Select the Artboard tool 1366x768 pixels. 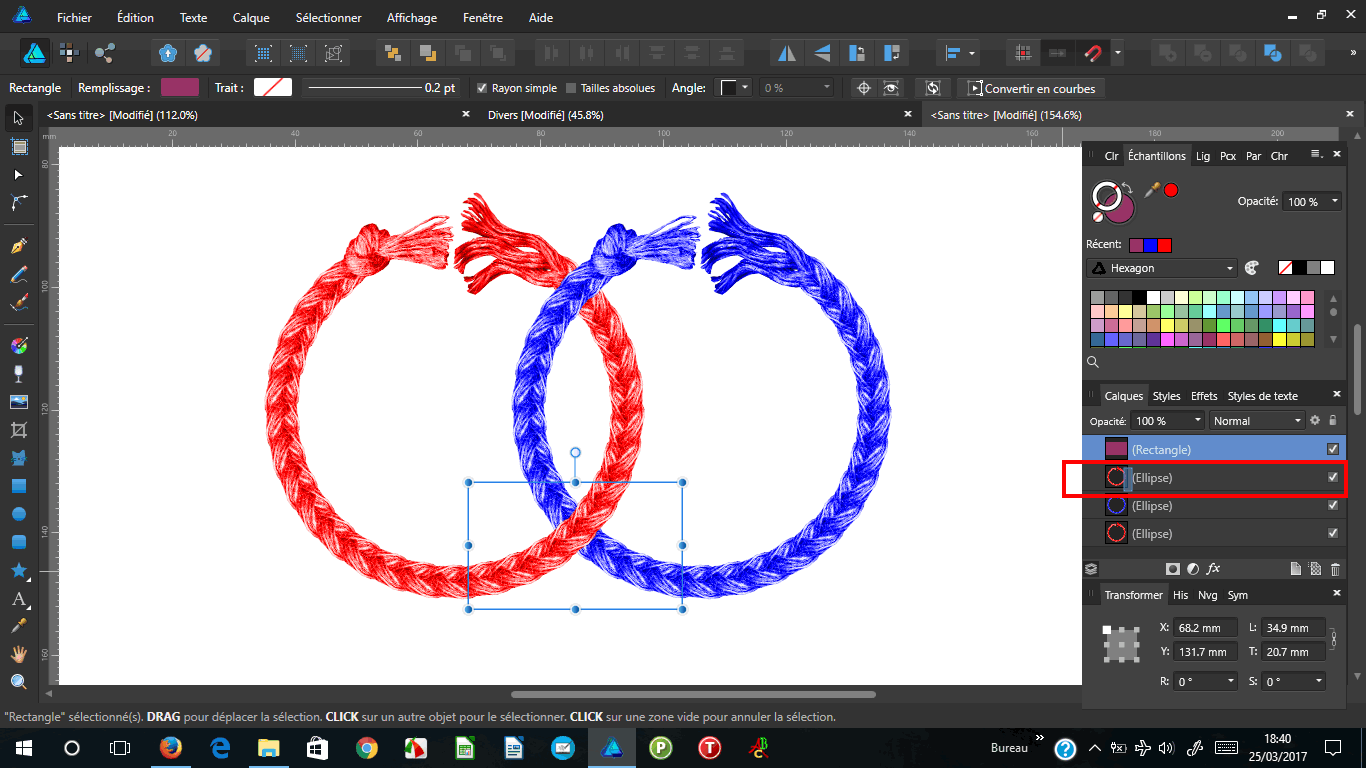click(18, 147)
